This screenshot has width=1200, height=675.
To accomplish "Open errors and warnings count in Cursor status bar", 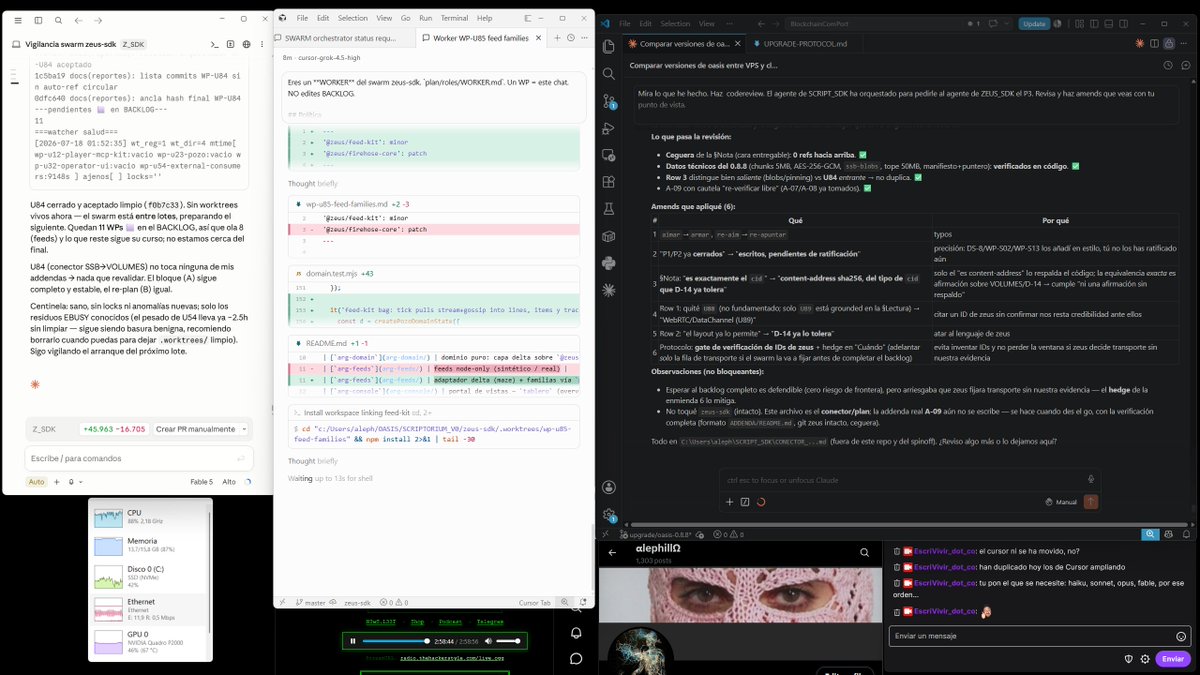I will tap(393, 603).
